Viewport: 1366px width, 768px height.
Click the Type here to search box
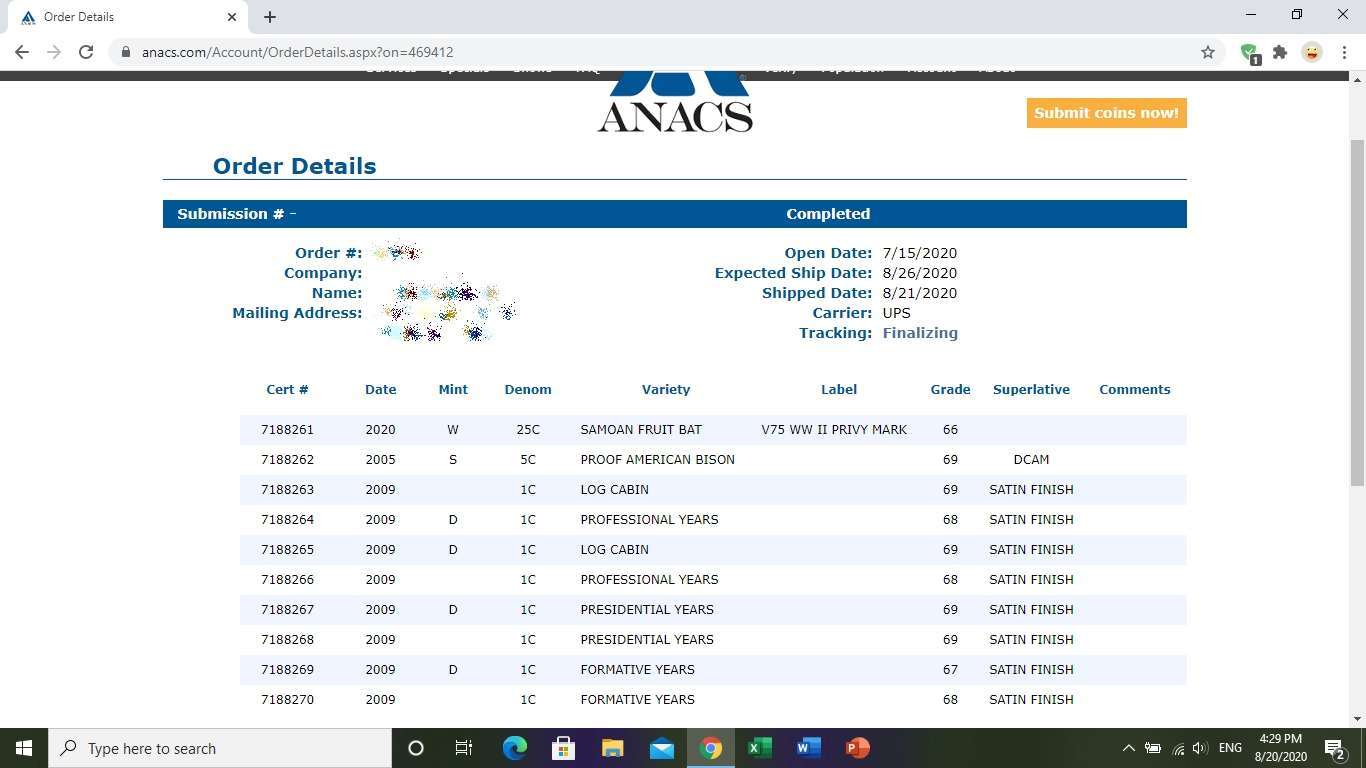(220, 748)
